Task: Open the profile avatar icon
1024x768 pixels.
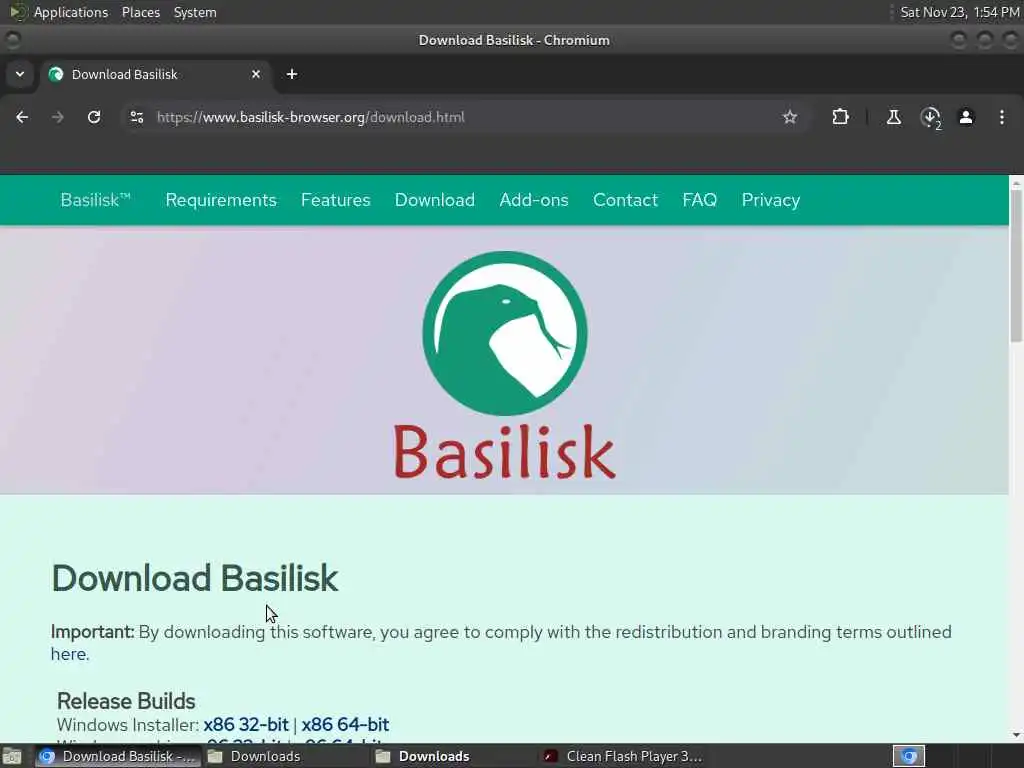Action: (x=966, y=117)
